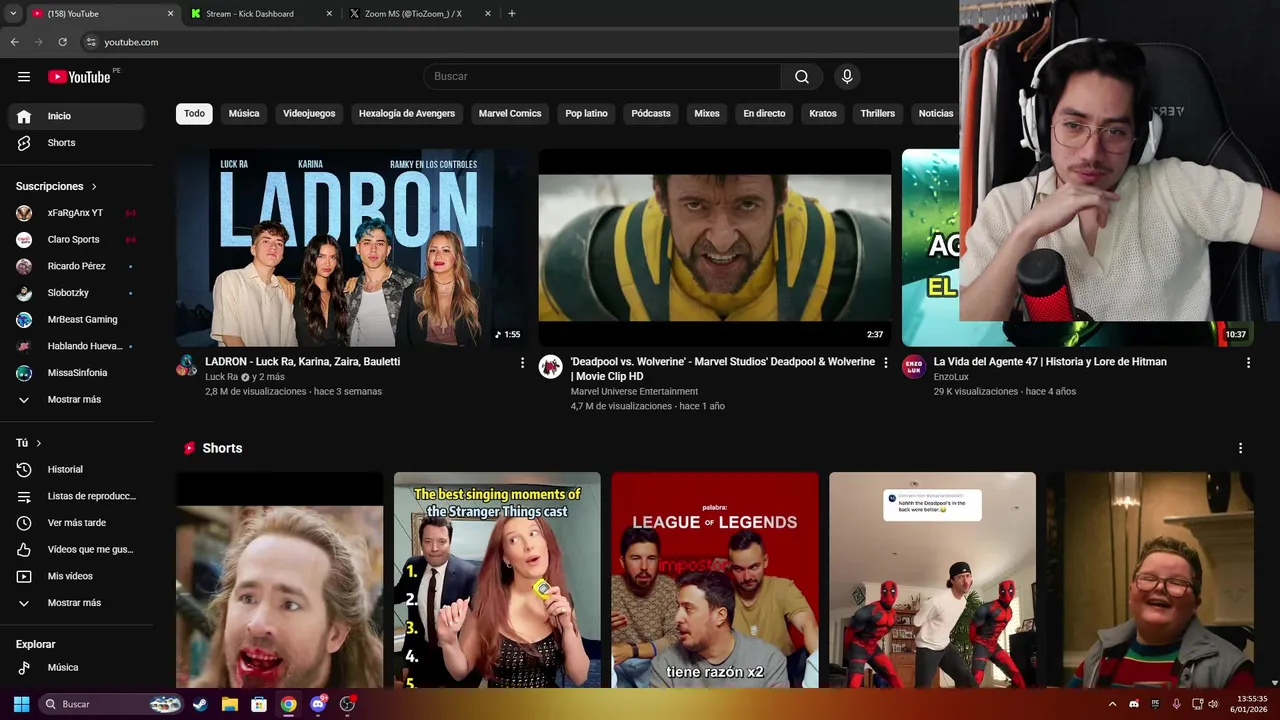The width and height of the screenshot is (1280, 720).
Task: Select the Kratos chip
Action: point(823,114)
